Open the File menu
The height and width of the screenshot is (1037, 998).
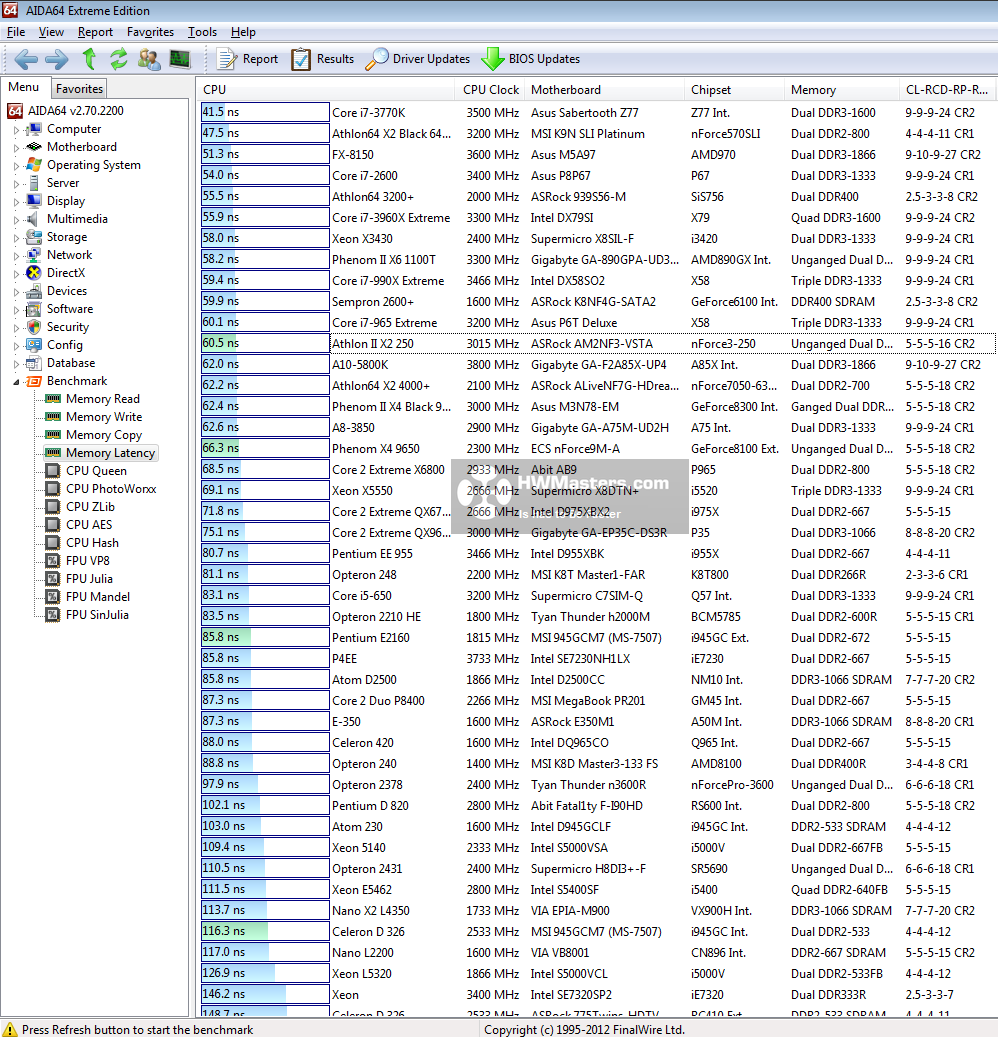16,32
